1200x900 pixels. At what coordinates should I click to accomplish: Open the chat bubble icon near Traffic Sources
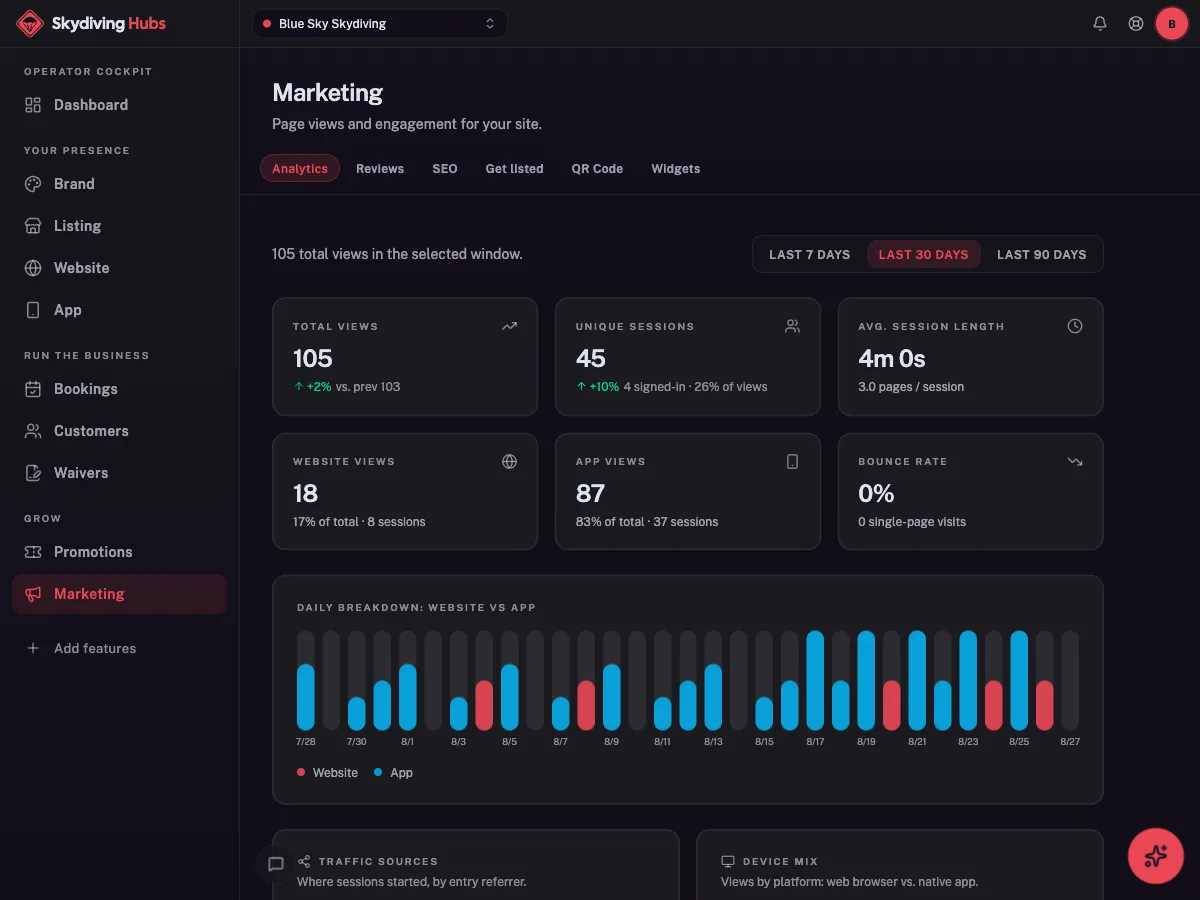(x=277, y=864)
